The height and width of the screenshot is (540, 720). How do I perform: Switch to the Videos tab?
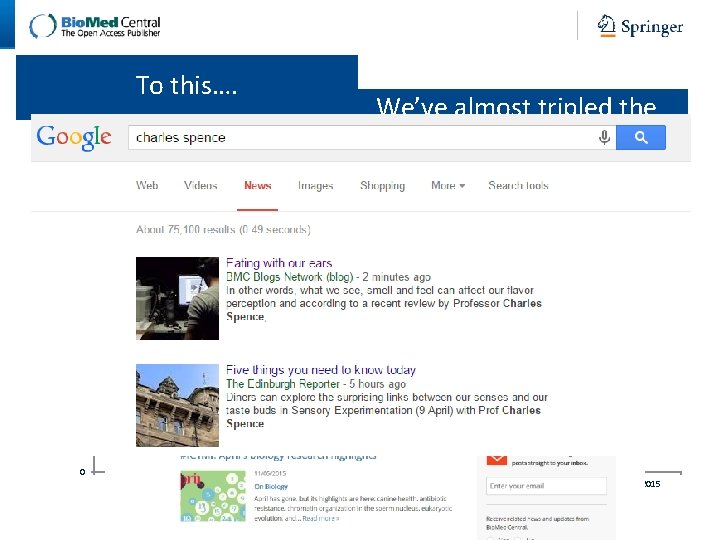pyautogui.click(x=201, y=186)
